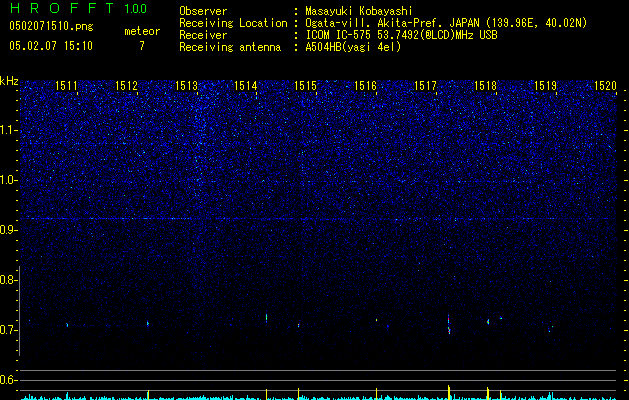Click the 0.8 kHz axis label
Image resolution: width=629 pixels, height=400 pixels.
coord(8,280)
